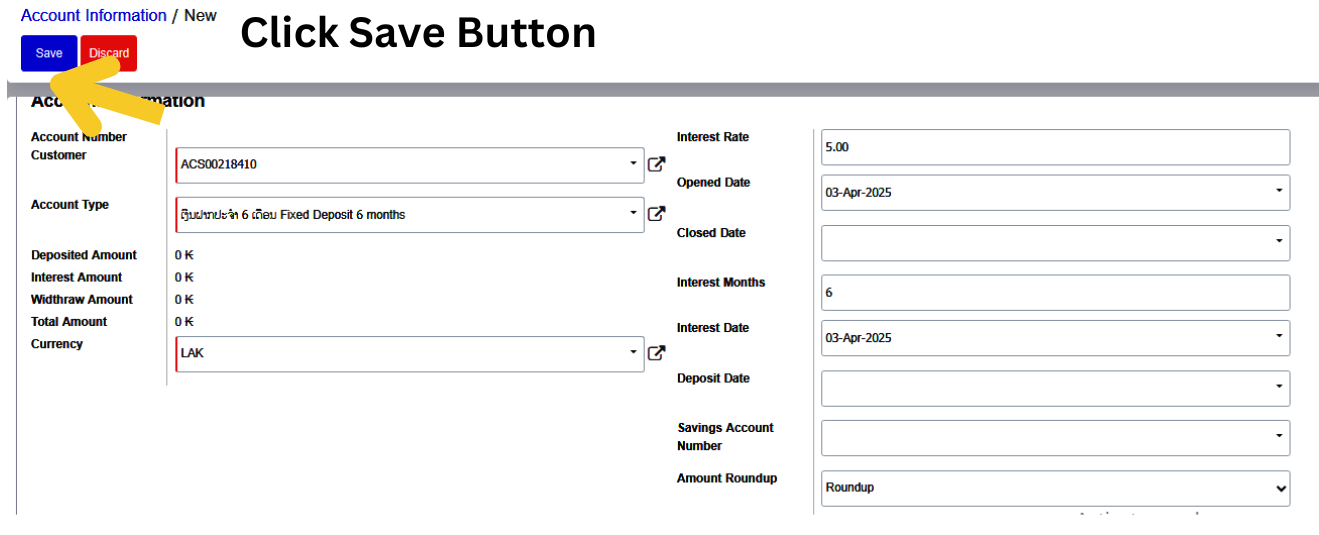
Task: Go to Account Information breadcrumb link
Action: click(x=94, y=15)
